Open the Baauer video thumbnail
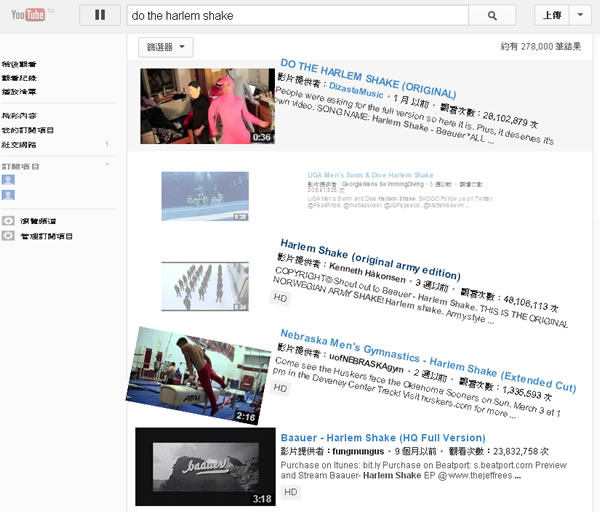The height and width of the screenshot is (512, 600). tap(205, 466)
